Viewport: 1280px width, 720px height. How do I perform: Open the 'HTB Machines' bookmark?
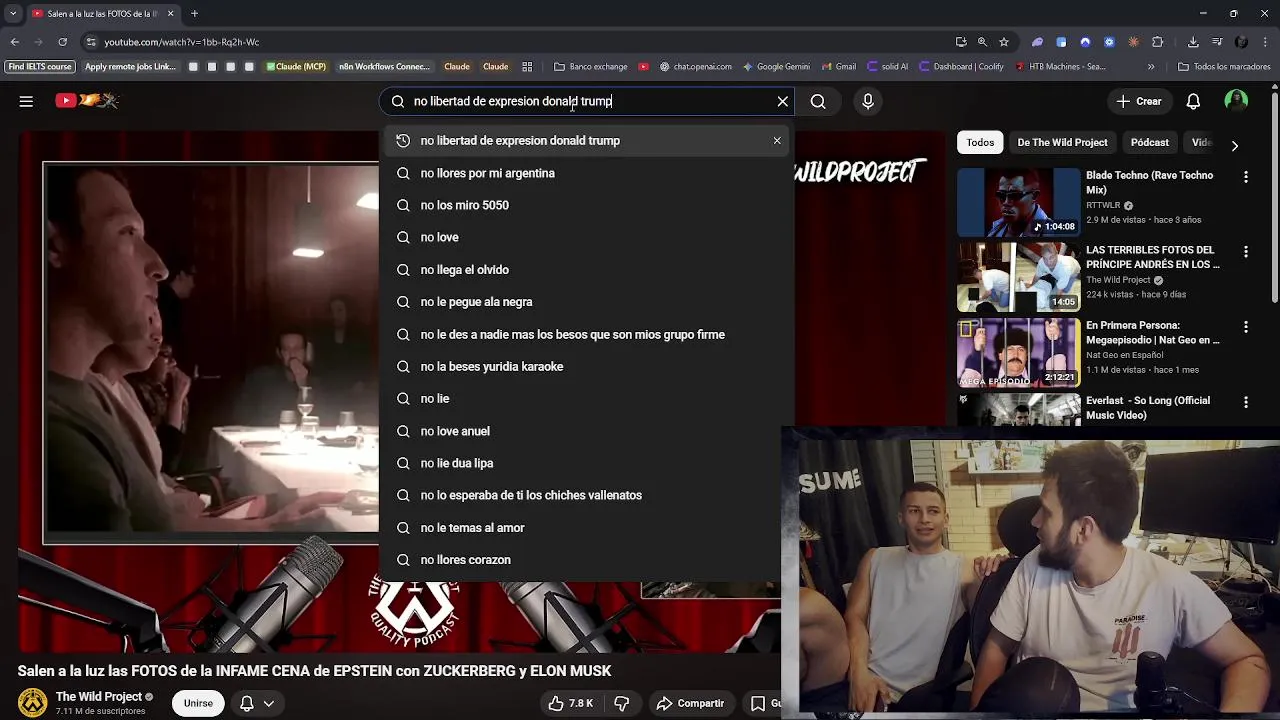pyautogui.click(x=1060, y=67)
